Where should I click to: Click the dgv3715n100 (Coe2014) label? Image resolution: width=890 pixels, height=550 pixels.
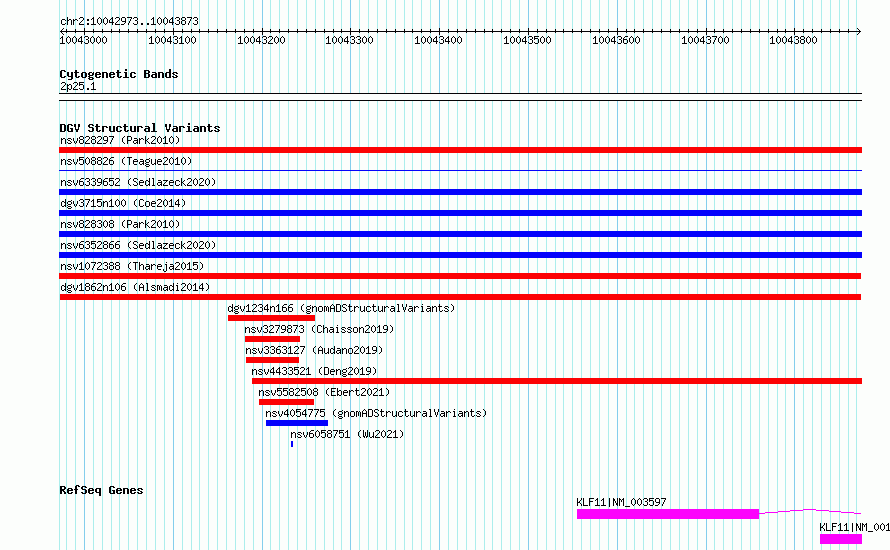point(123,203)
